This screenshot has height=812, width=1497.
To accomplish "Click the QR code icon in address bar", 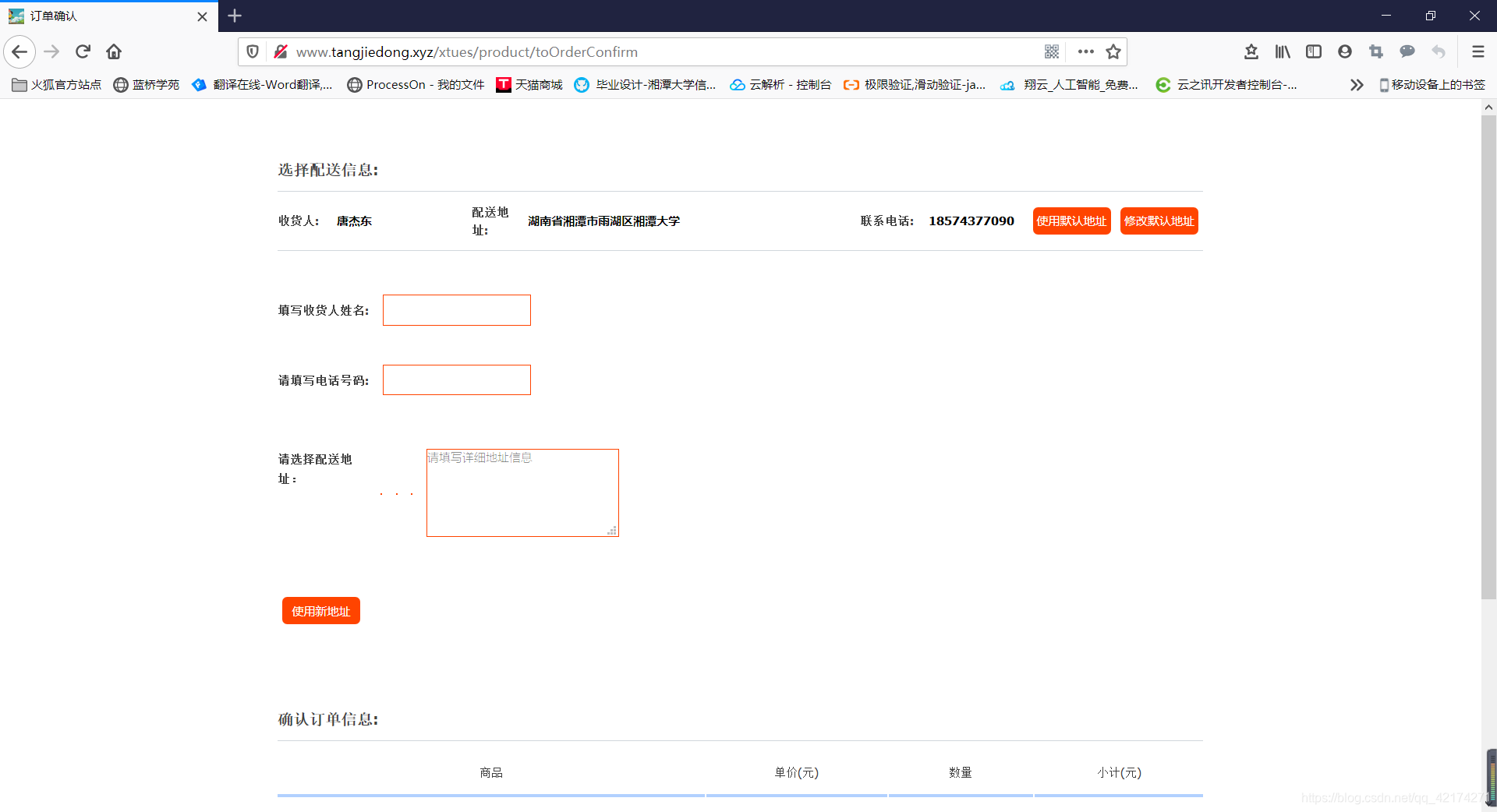I will pyautogui.click(x=1052, y=52).
